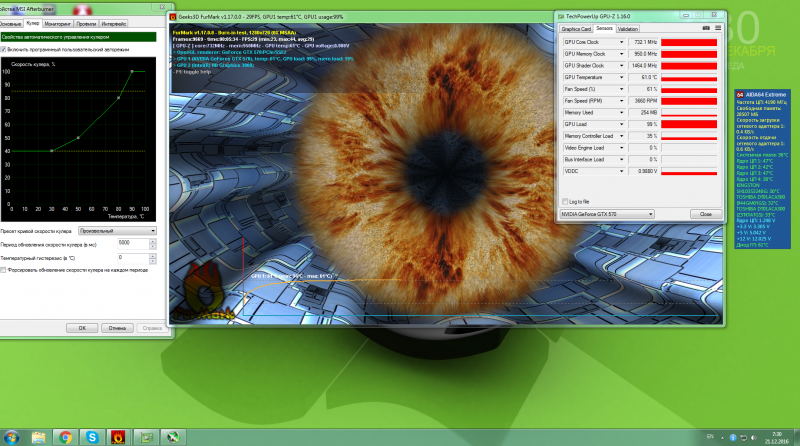Click the Close button in GPU-Z
Image resolution: width=800 pixels, height=446 pixels.
(x=706, y=214)
